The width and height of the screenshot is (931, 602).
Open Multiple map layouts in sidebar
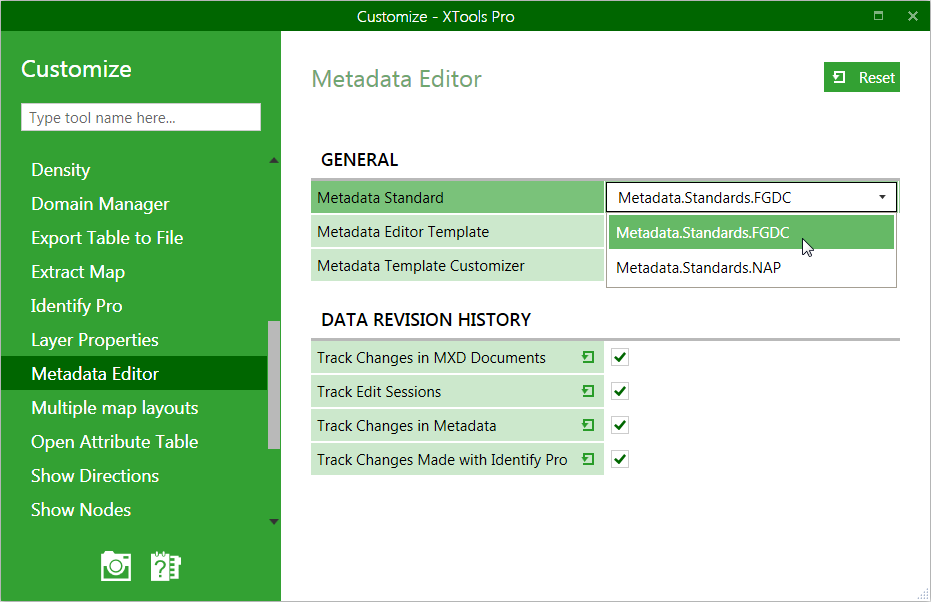[x=115, y=408]
